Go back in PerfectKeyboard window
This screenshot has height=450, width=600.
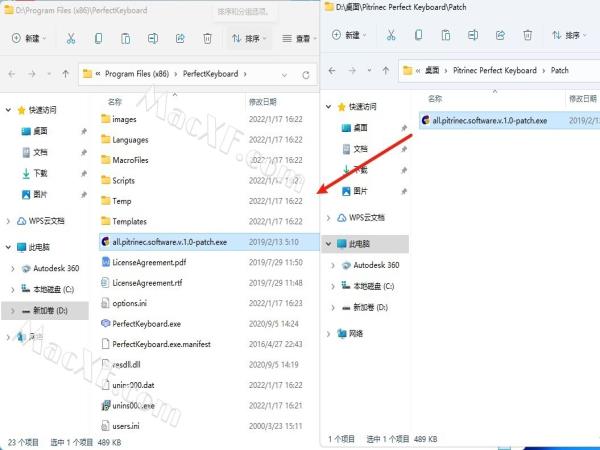12,74
